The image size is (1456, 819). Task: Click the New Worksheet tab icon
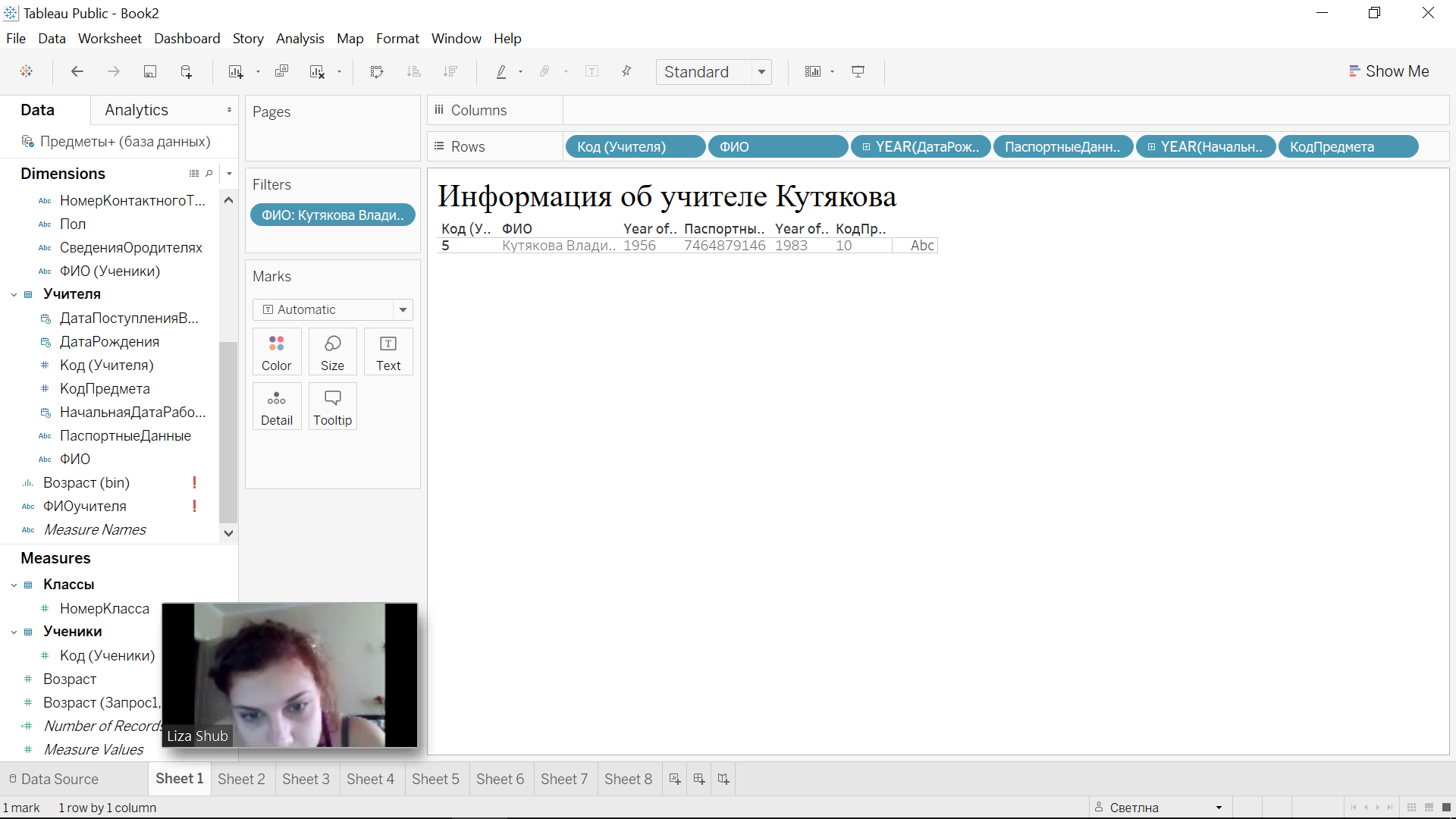(675, 779)
